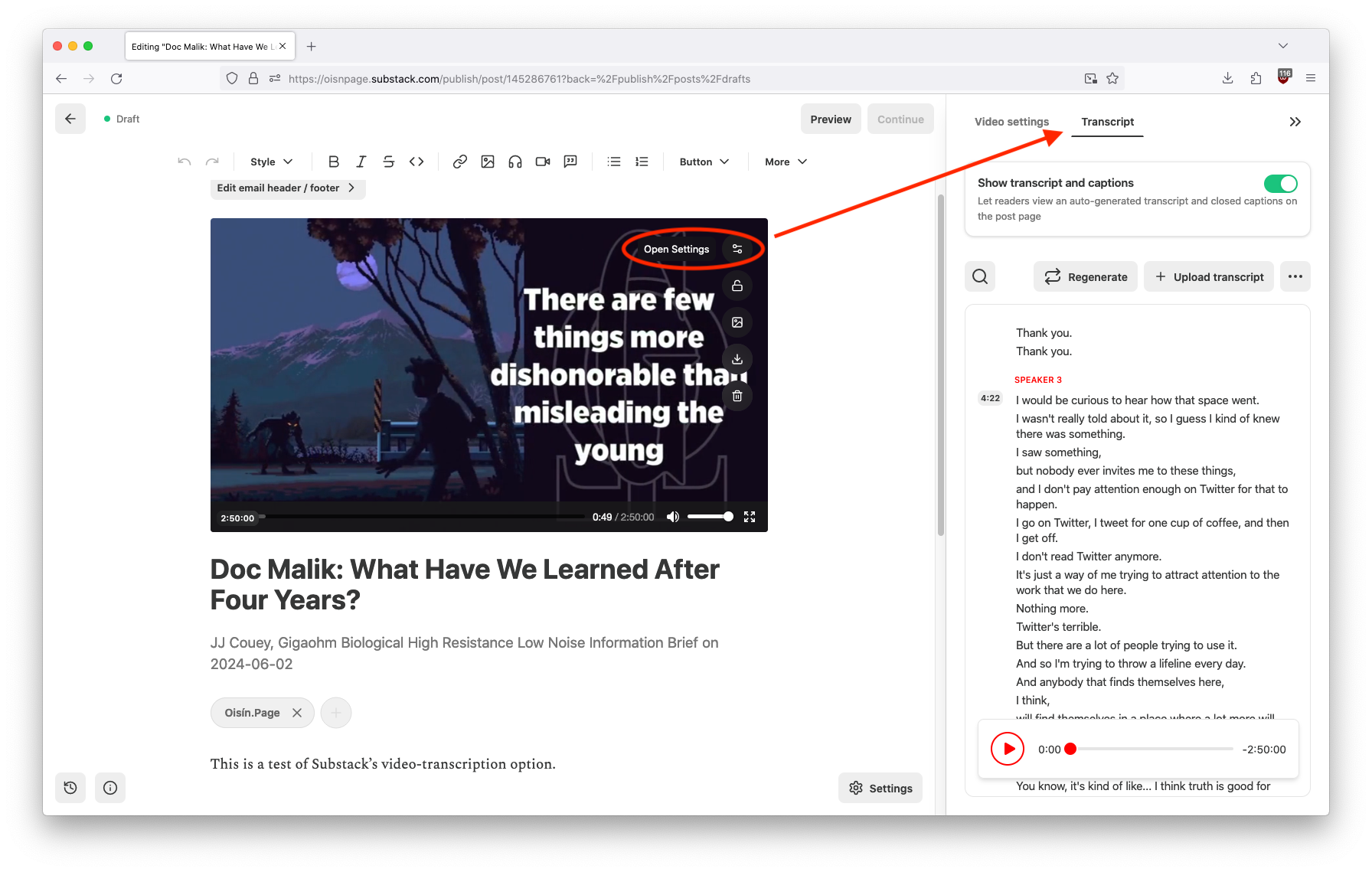Screen dimensions: 1372x872
Task: Click the subtitle text field
Action: click(465, 653)
